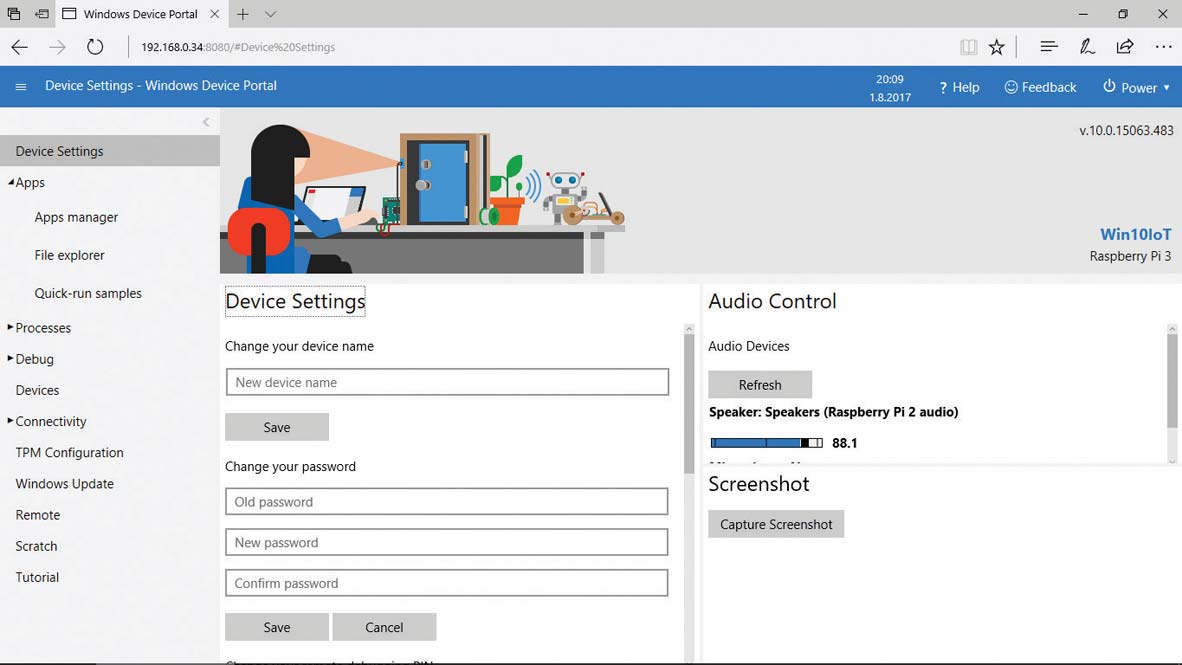The image size is (1182, 665).
Task: Click the Confirm password field
Action: coord(446,583)
